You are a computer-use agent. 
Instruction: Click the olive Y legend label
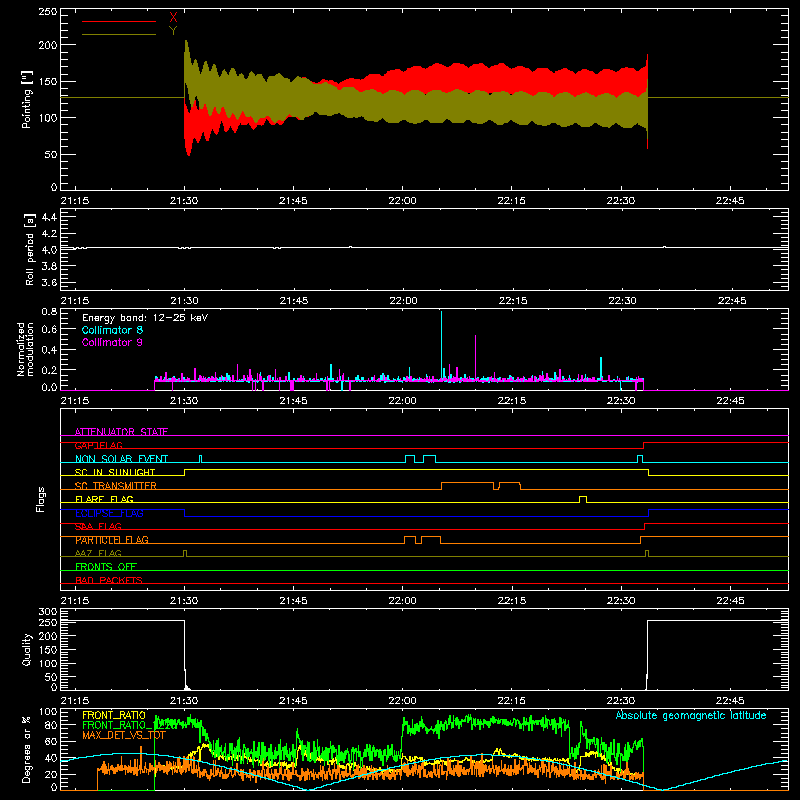[173, 31]
